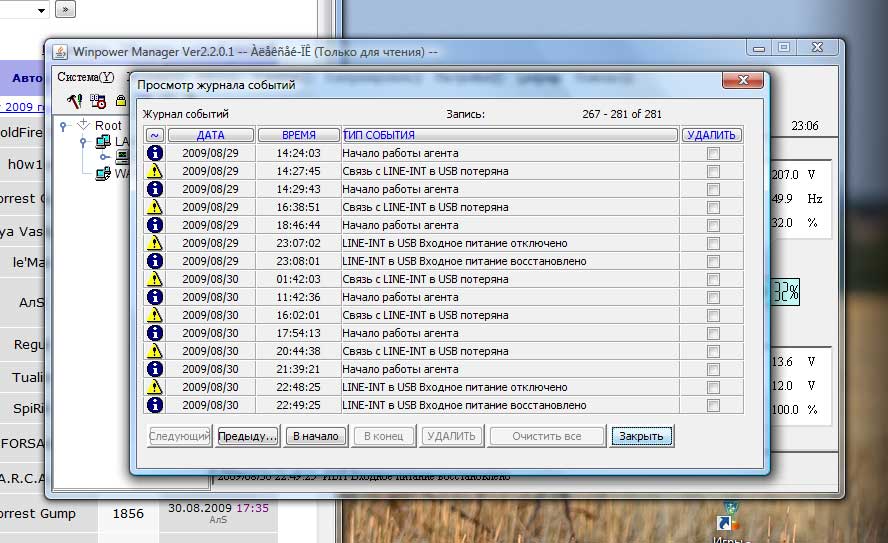Close the Просмотр журнала событий dialog via X

742,80
